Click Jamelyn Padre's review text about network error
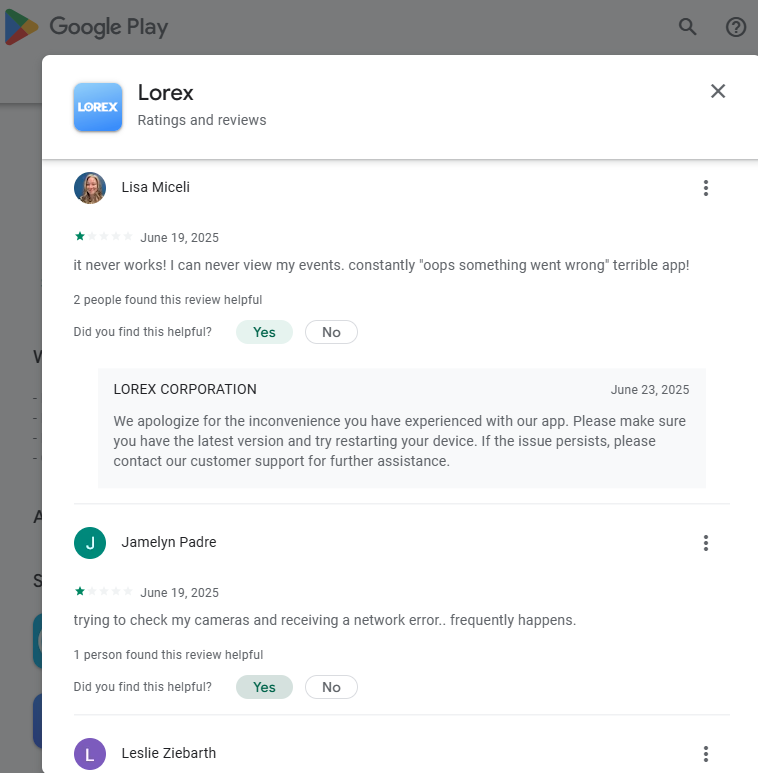This screenshot has height=773, width=758. (325, 620)
